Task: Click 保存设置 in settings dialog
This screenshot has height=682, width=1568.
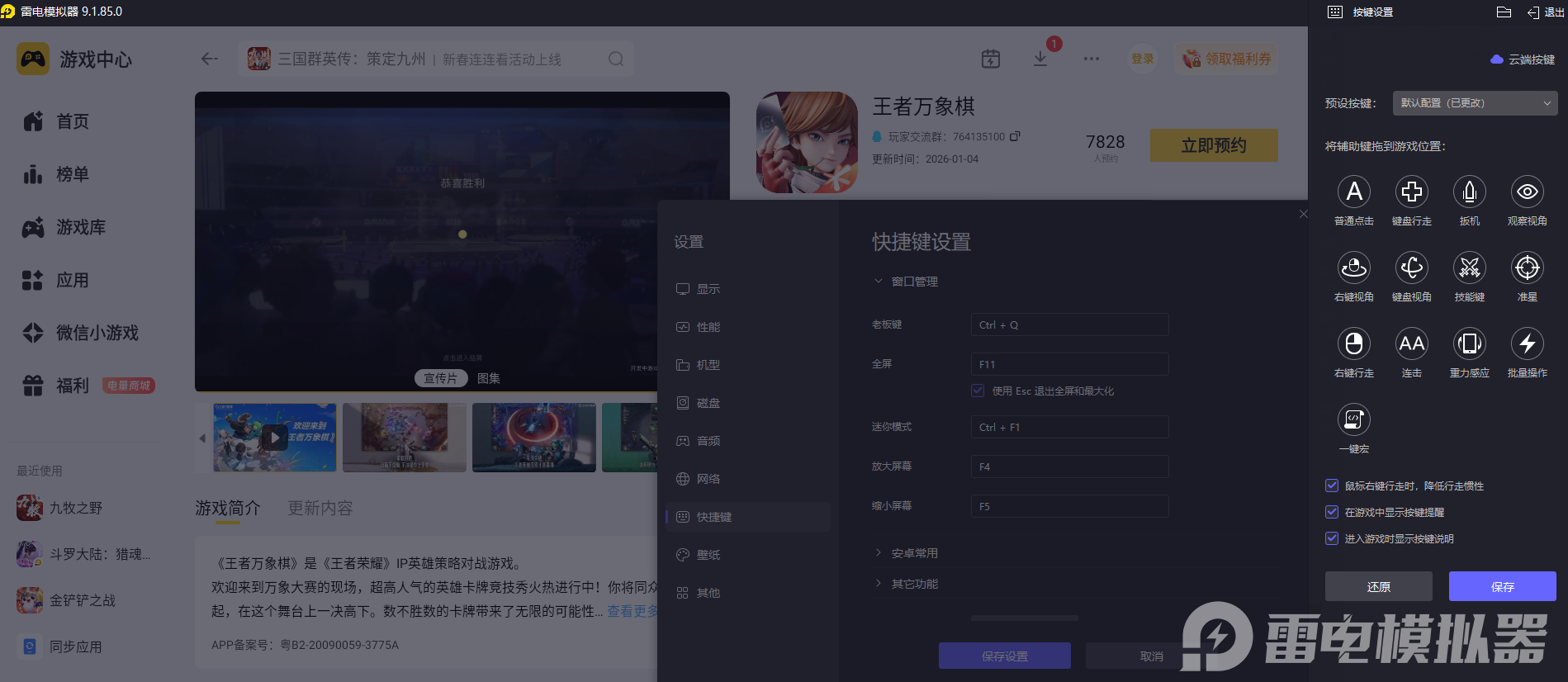Action: coord(1005,656)
